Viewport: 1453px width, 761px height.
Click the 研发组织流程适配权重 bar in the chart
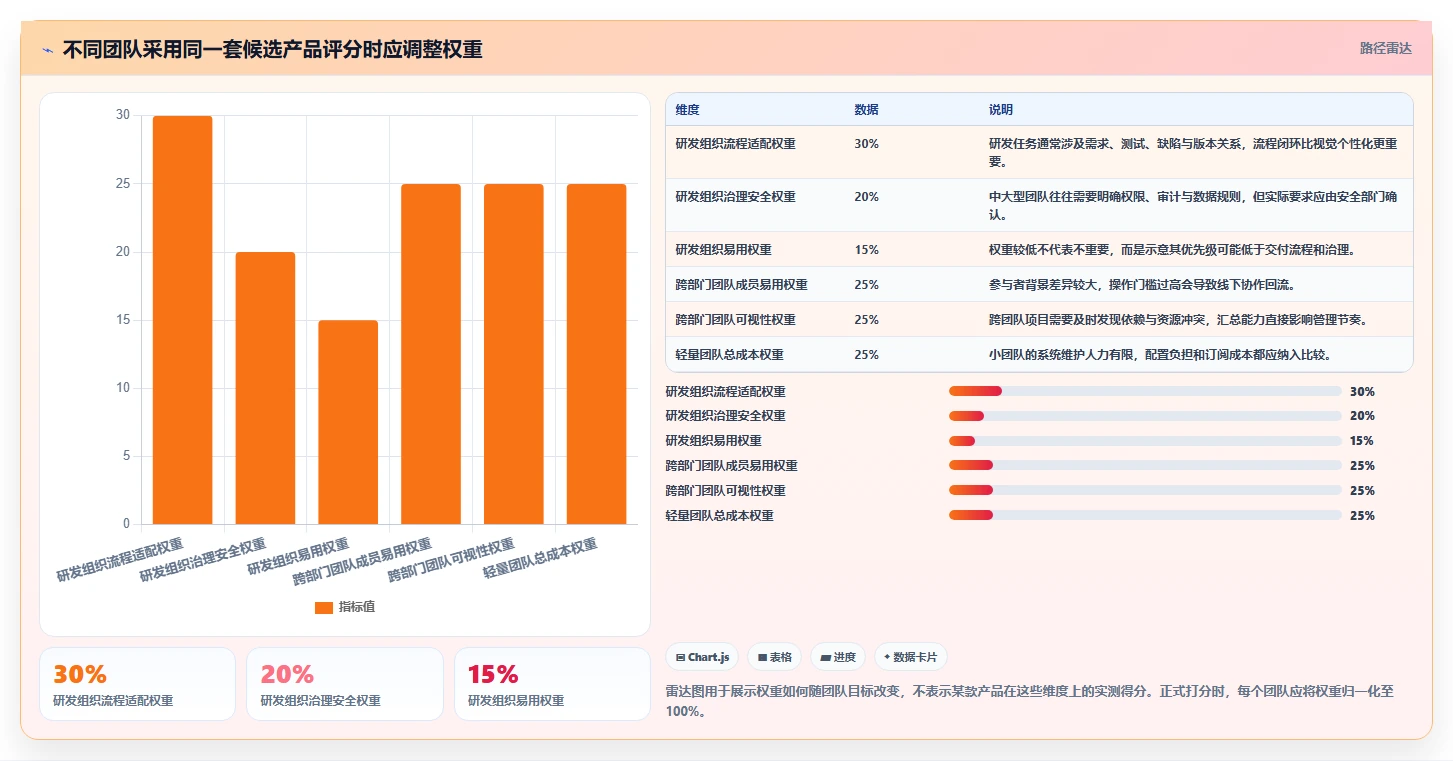click(182, 320)
